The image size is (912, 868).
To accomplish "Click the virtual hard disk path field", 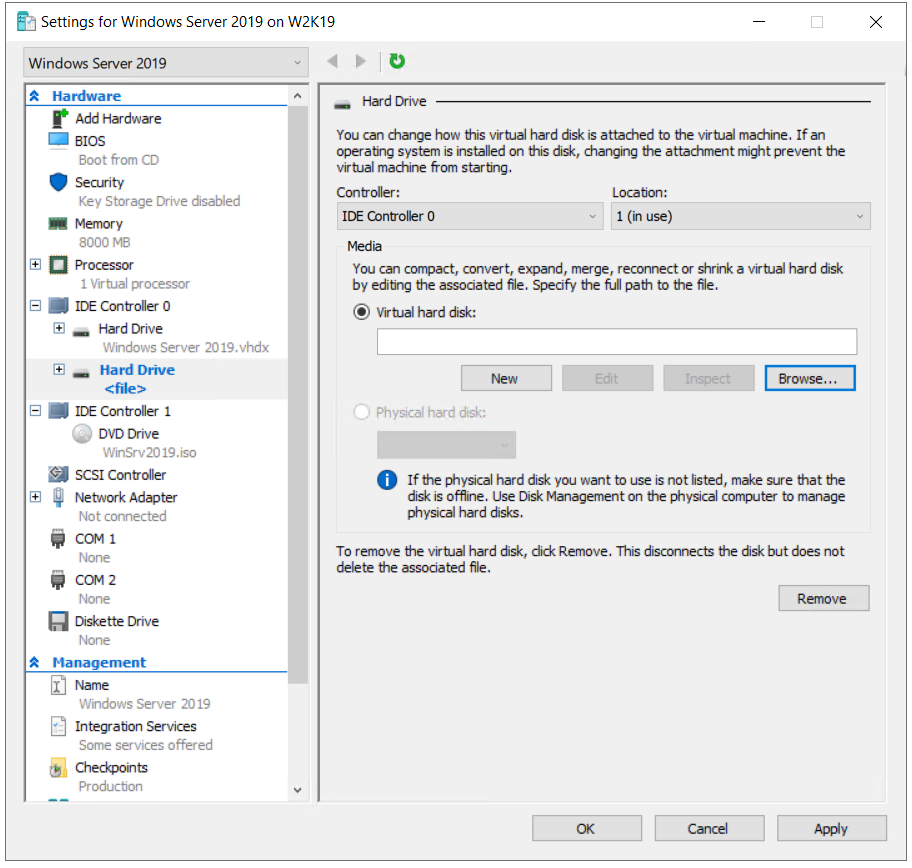I will [x=616, y=342].
